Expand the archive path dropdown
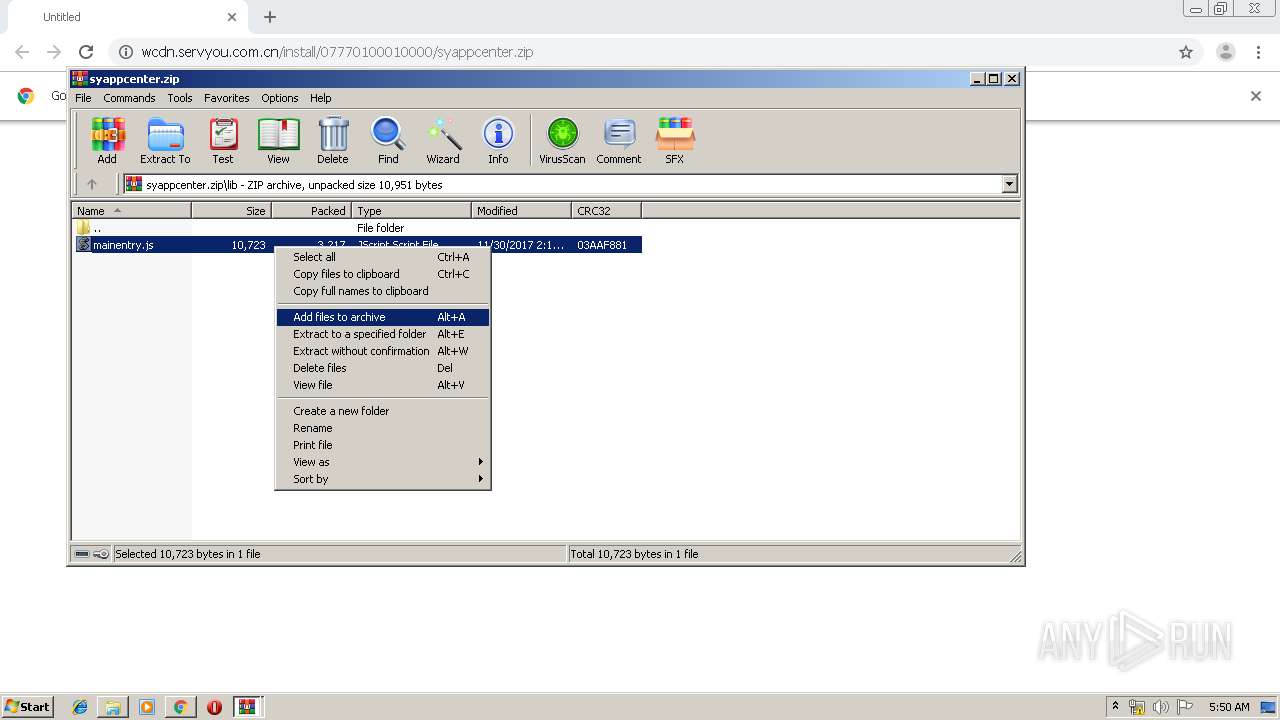The image size is (1280, 720). pyautogui.click(x=1009, y=184)
